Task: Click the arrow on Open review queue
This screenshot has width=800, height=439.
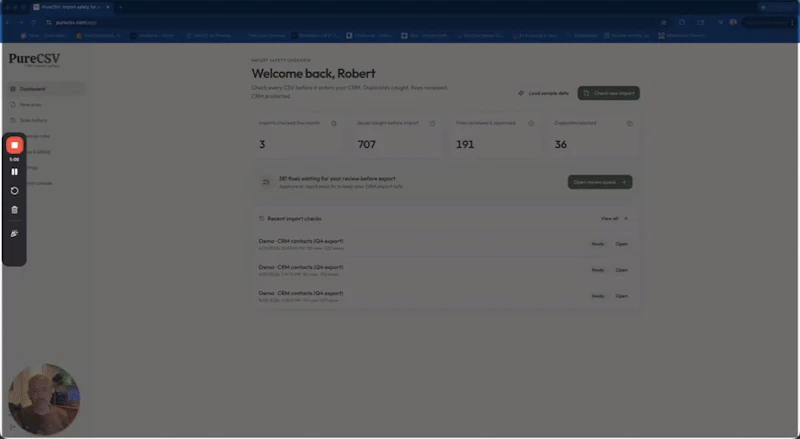Action: tap(624, 182)
